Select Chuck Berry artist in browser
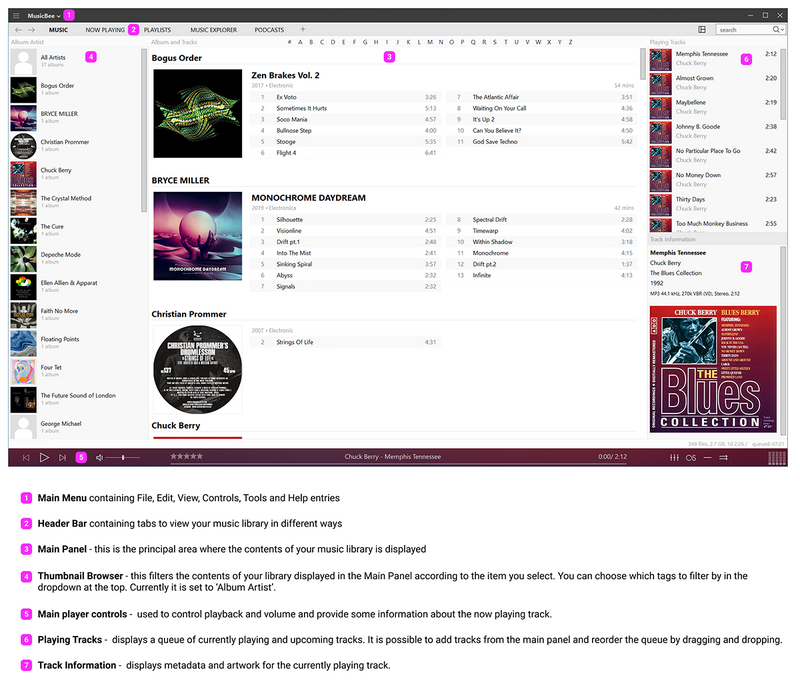Viewport: 800px width, 684px height. coord(76,174)
